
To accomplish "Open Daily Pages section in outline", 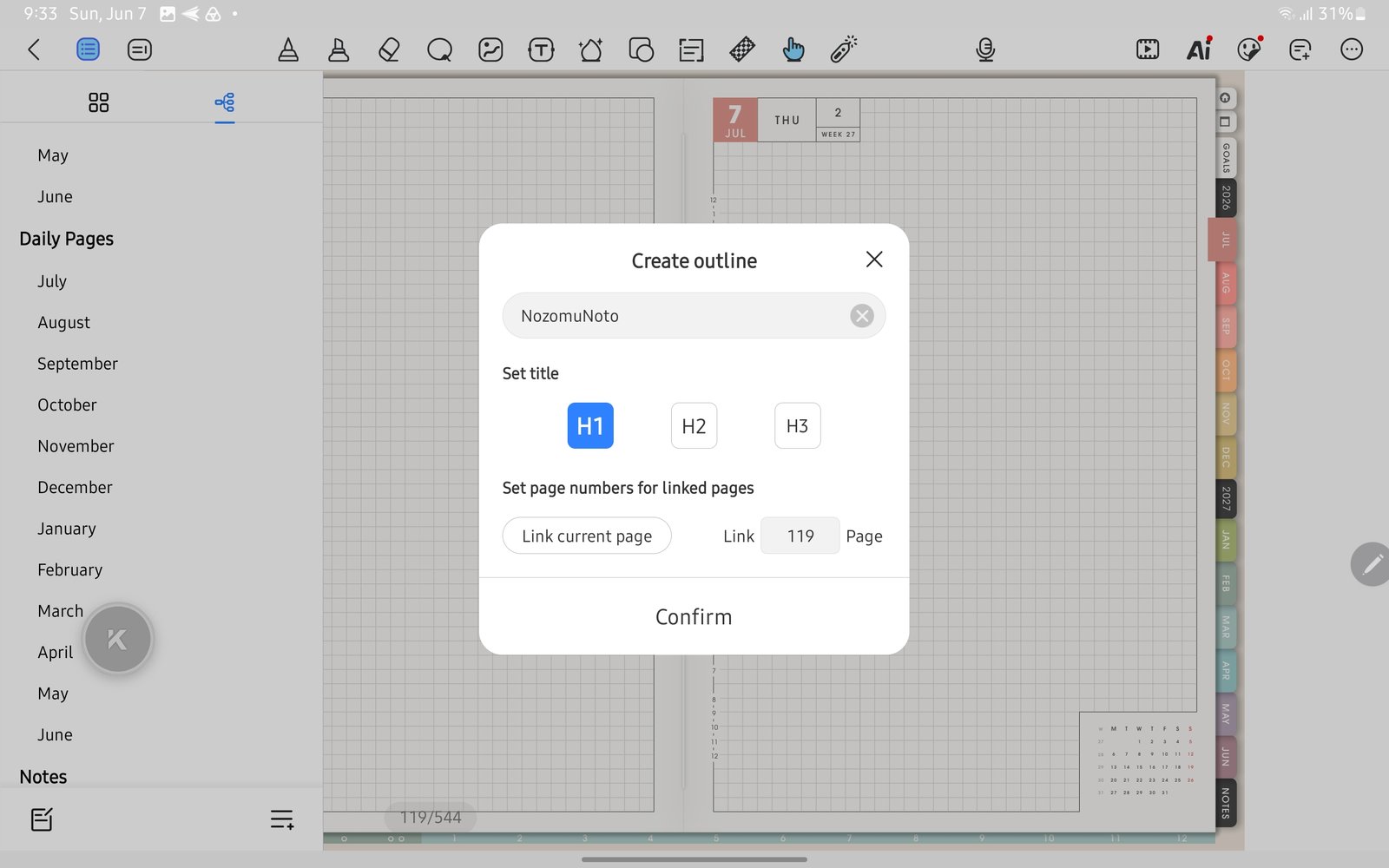I will tap(67, 239).
